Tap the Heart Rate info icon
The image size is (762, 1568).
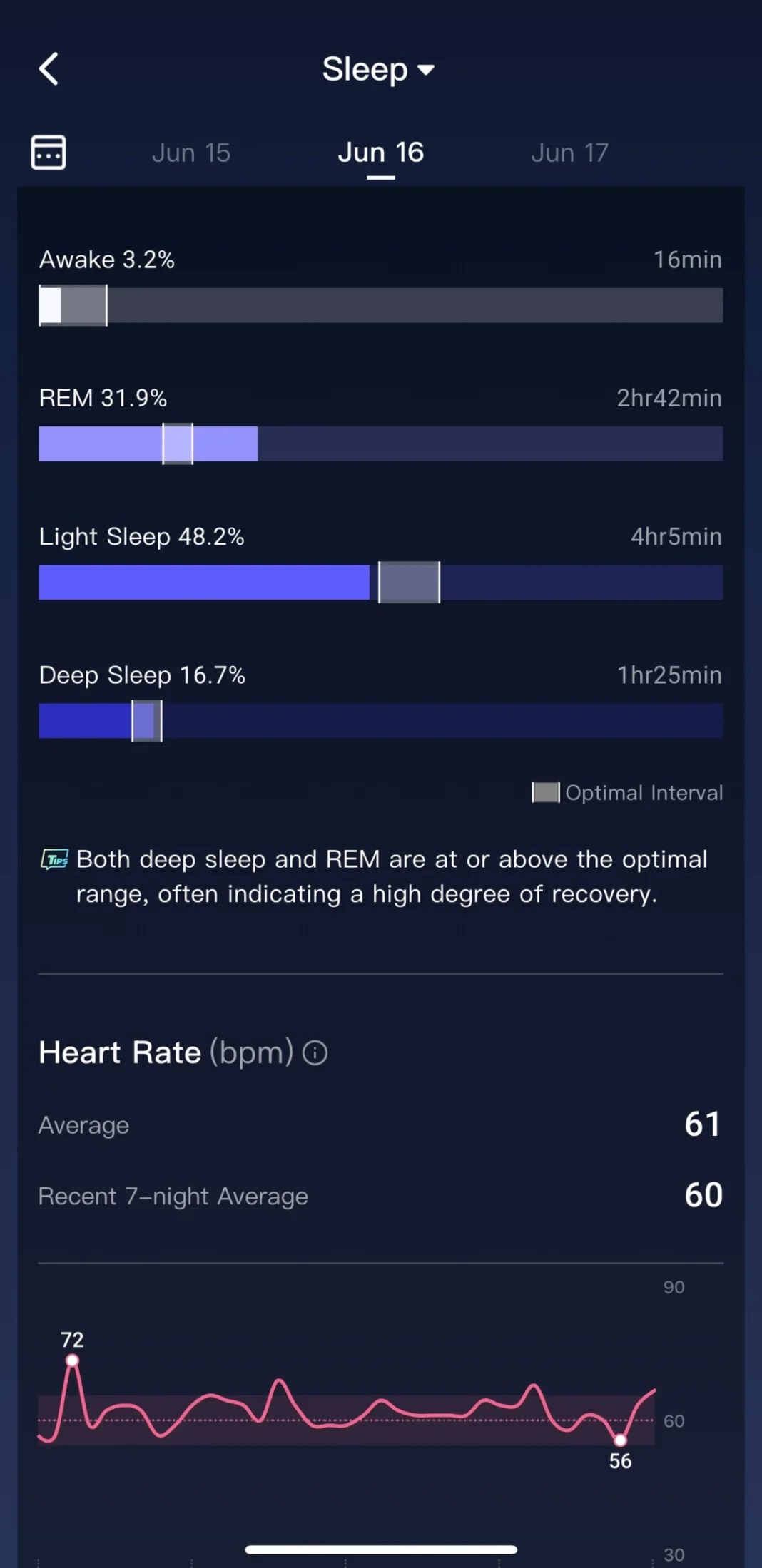[x=315, y=1052]
